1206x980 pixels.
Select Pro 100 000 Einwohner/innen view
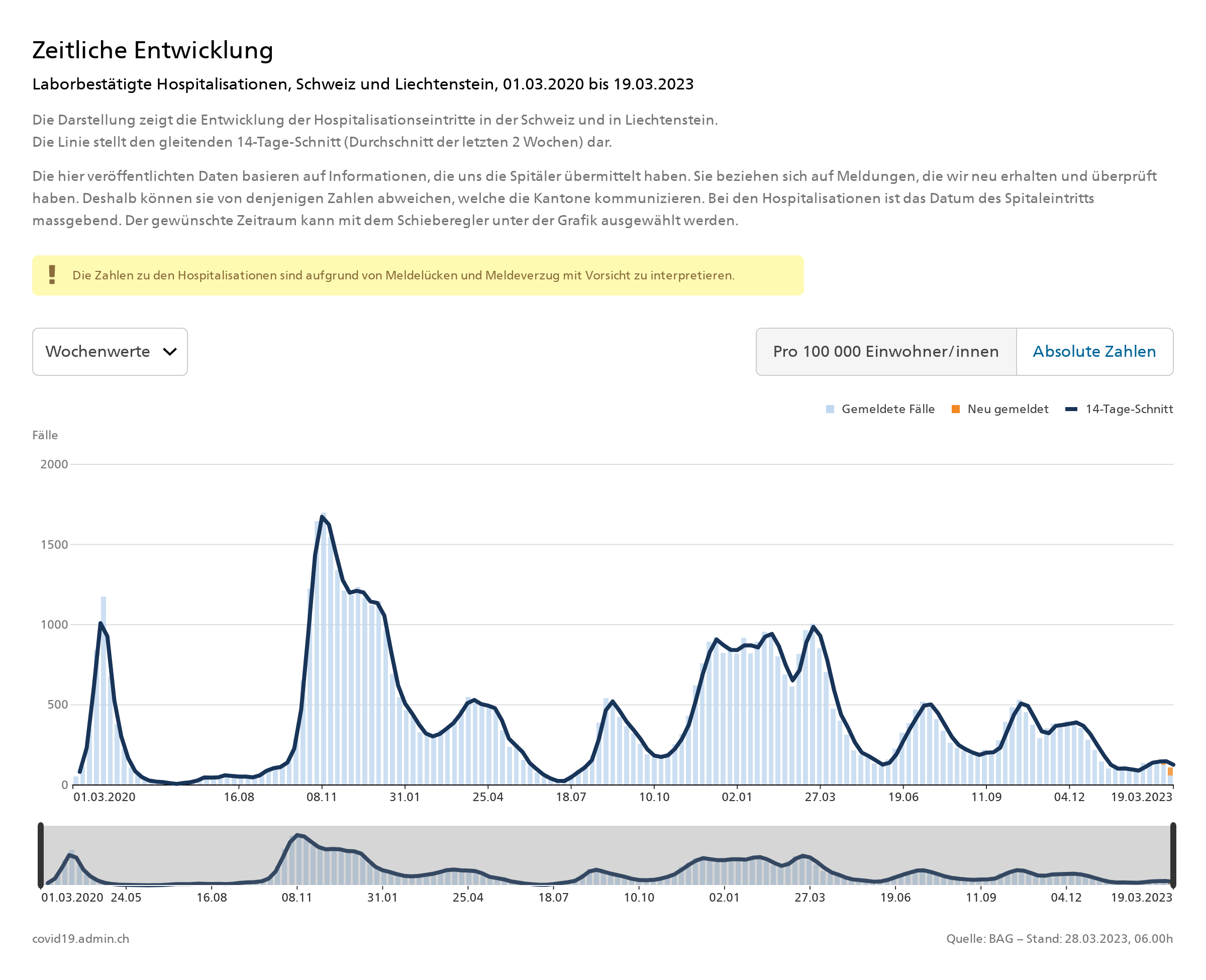click(x=885, y=351)
